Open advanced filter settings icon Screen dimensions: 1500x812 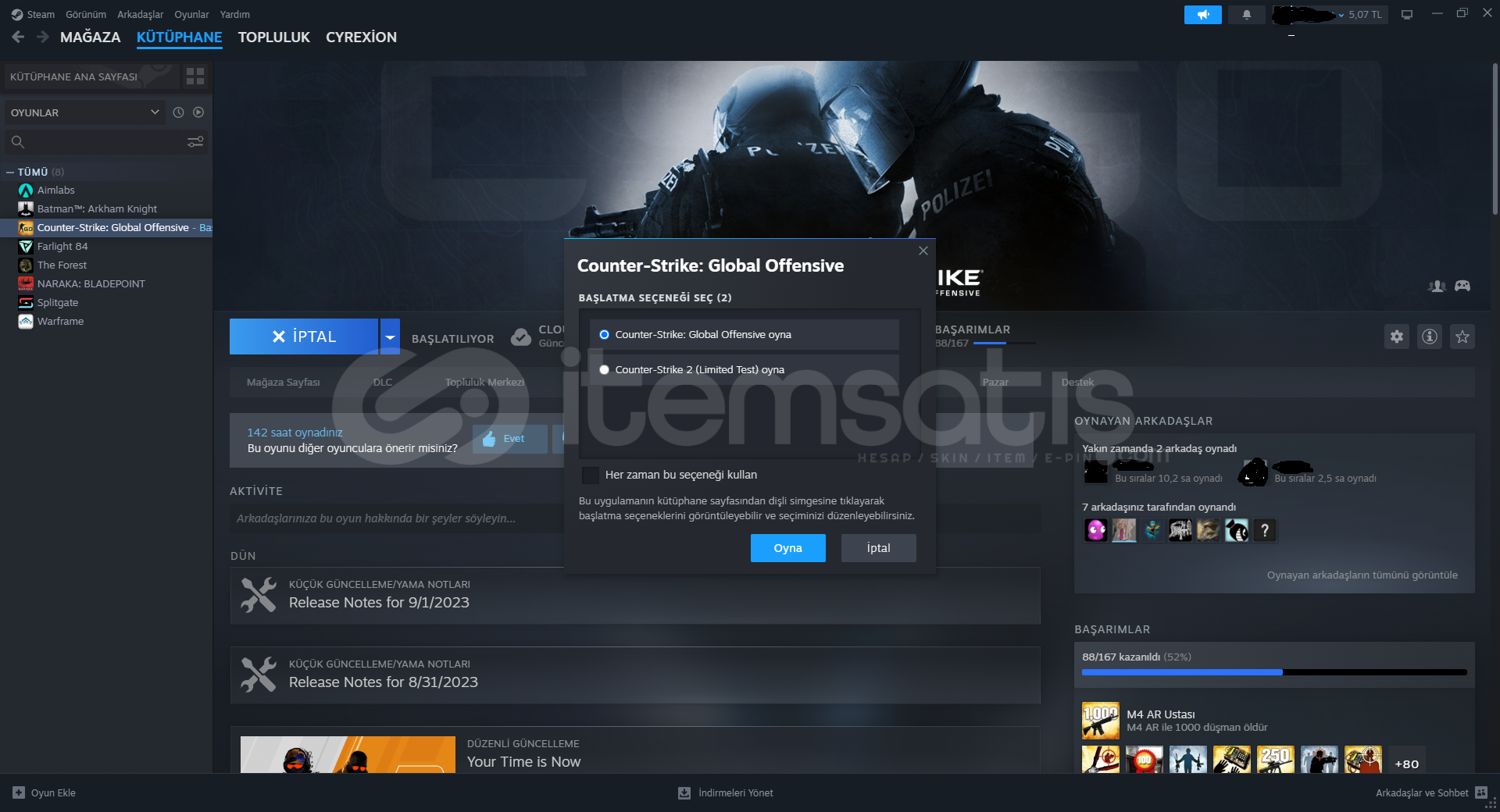(195, 141)
